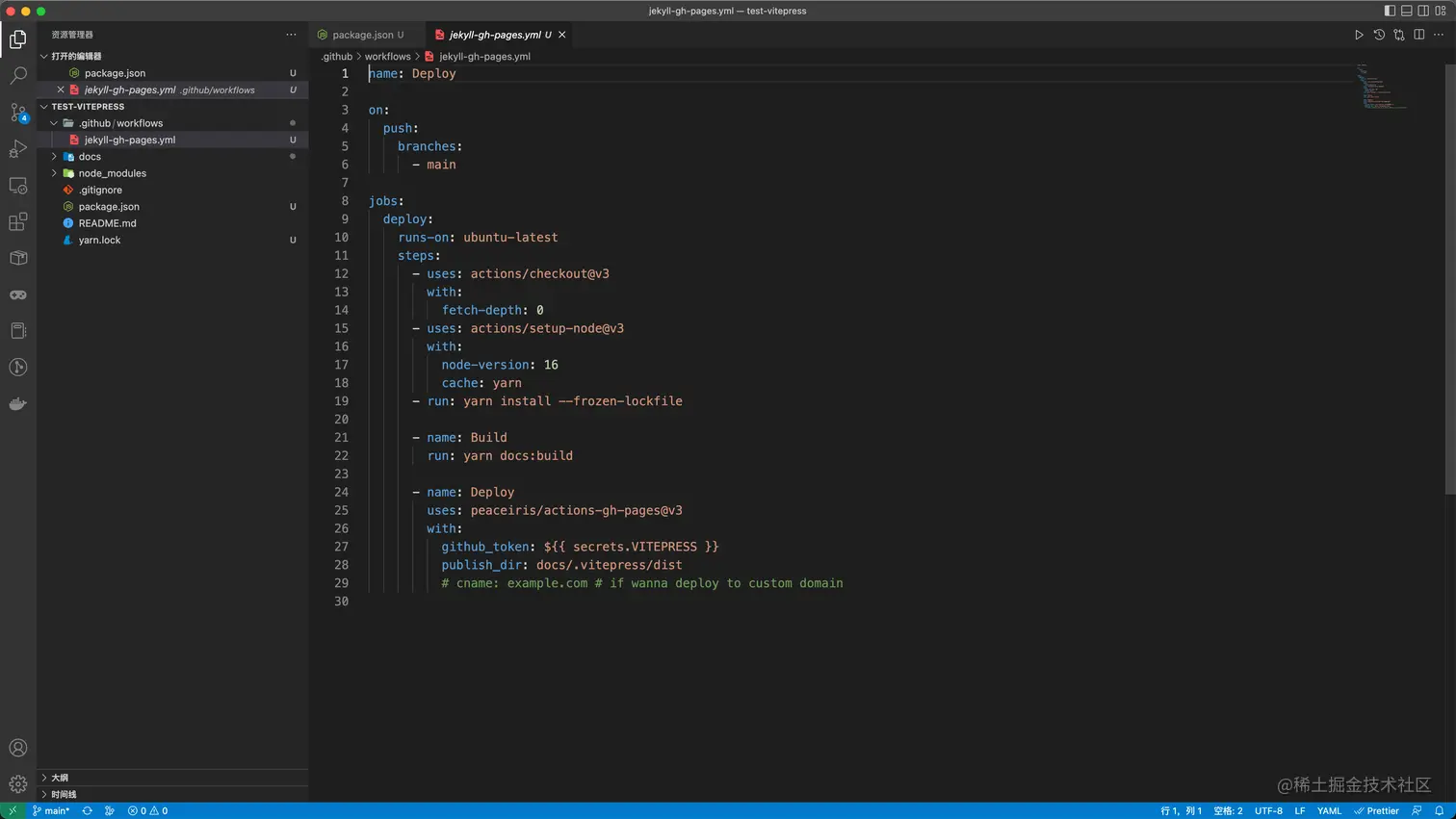Open Source Control view with 4 badge
Image resolution: width=1456 pixels, height=819 pixels.
pyautogui.click(x=17, y=112)
